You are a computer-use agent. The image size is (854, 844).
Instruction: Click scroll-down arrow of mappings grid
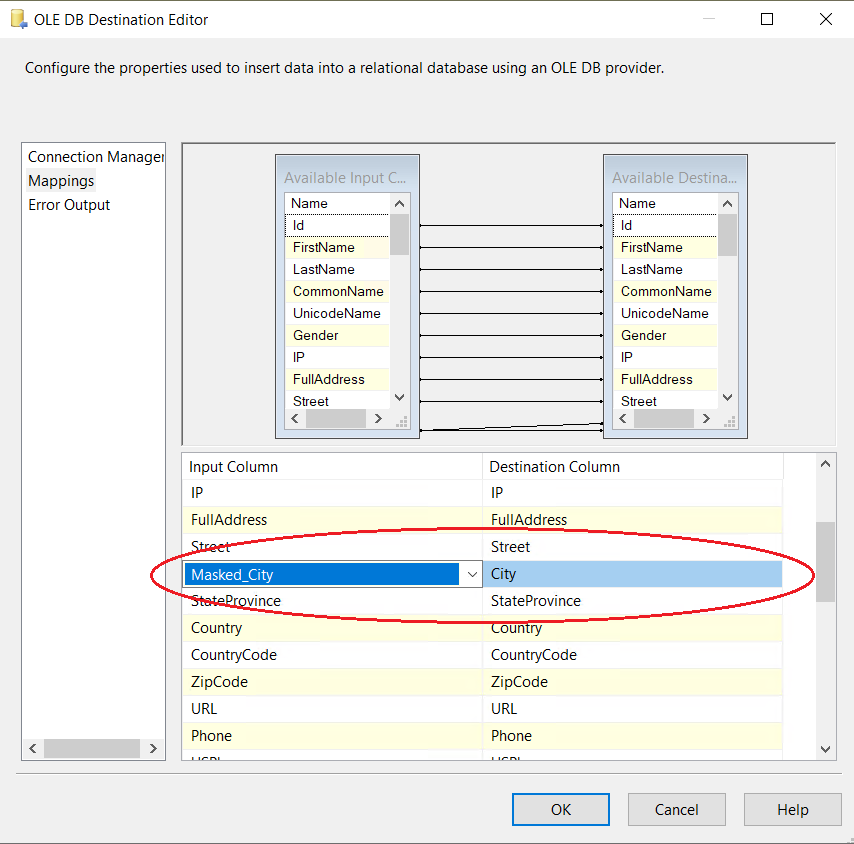point(825,749)
